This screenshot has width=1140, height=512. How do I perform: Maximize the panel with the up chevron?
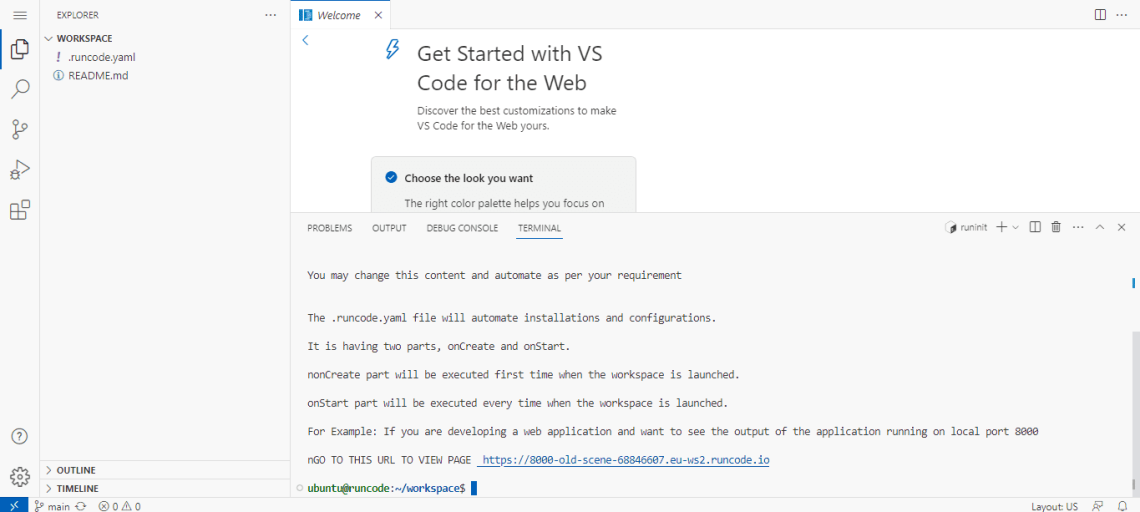[x=1099, y=228]
